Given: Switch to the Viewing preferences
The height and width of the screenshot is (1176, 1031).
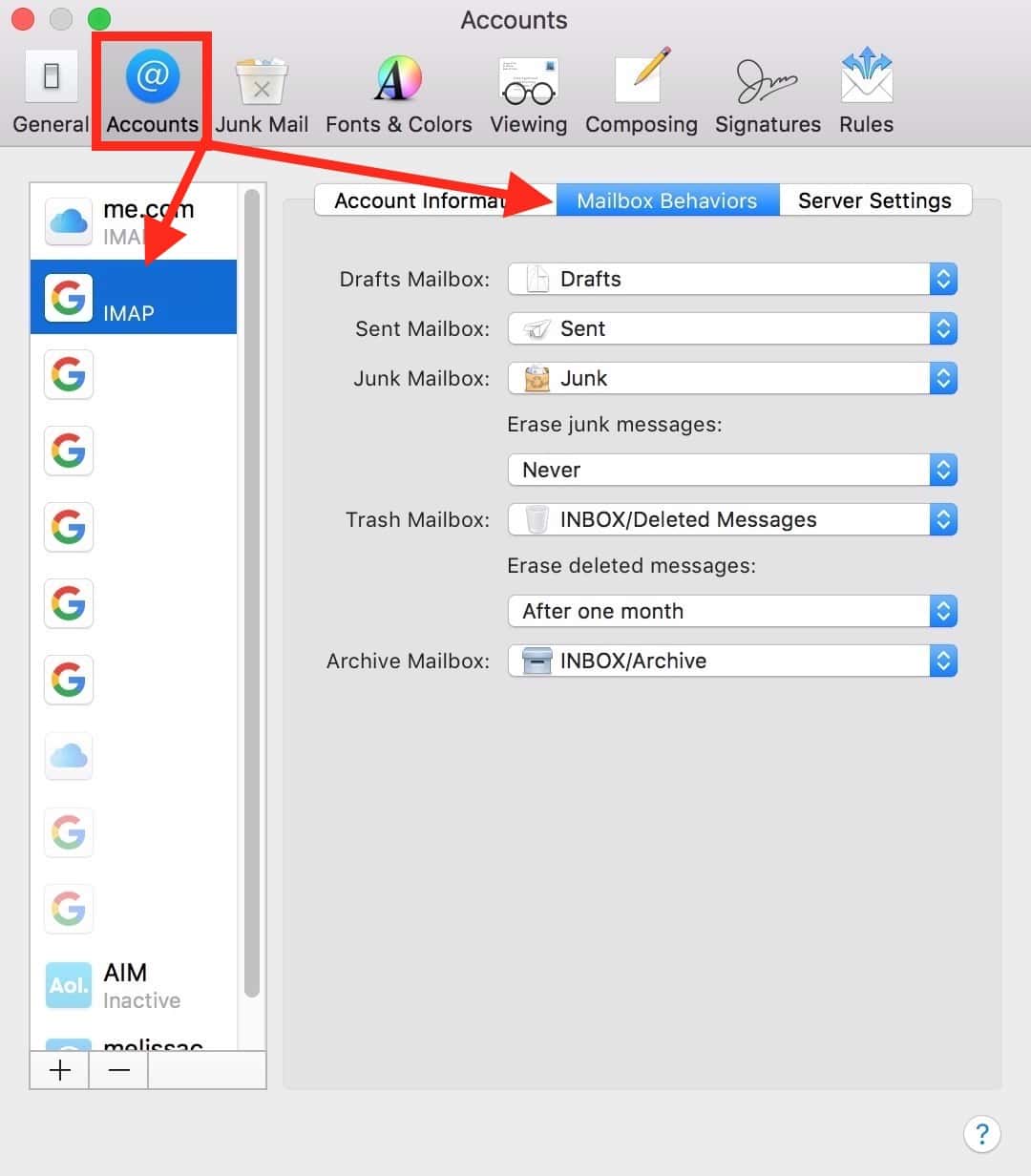Looking at the screenshot, I should (x=528, y=91).
